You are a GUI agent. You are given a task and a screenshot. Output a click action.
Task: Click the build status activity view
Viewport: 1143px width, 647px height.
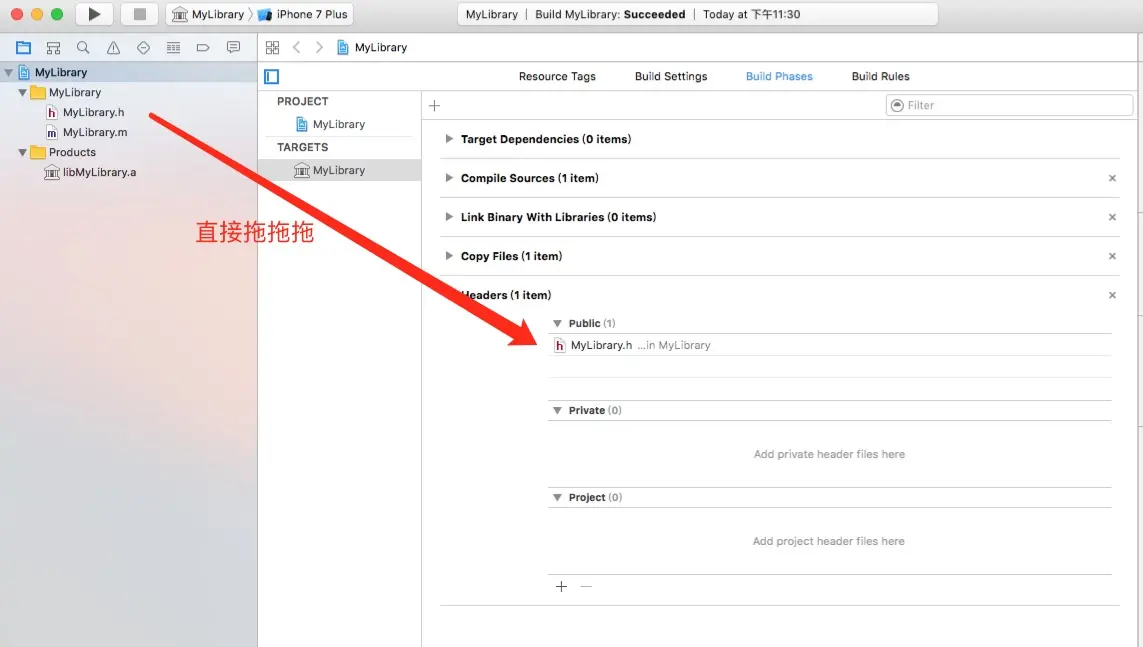(698, 14)
